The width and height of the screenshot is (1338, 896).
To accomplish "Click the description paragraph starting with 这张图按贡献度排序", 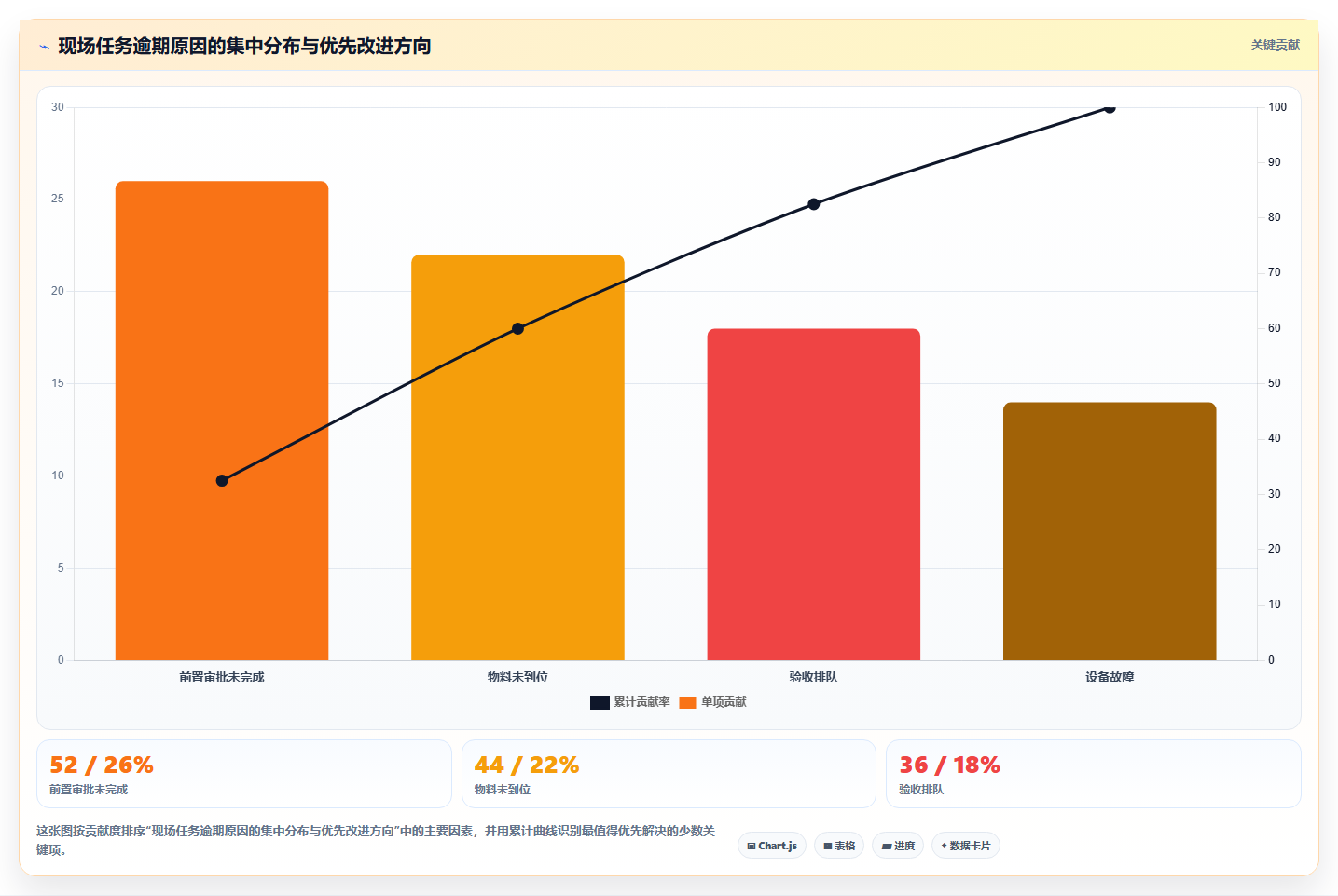I will pyautogui.click(x=377, y=840).
